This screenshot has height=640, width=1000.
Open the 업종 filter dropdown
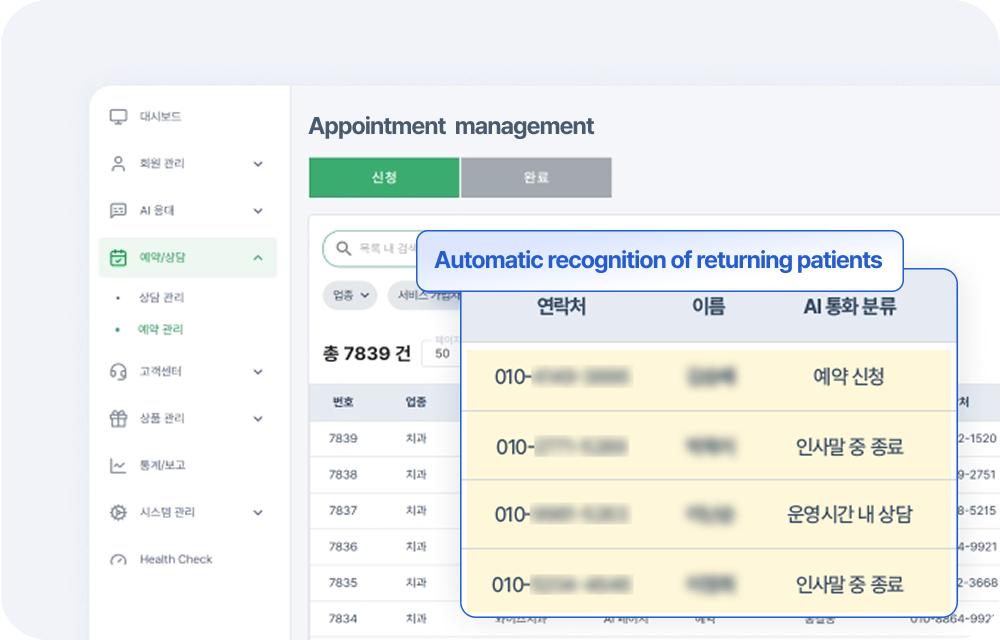[349, 295]
